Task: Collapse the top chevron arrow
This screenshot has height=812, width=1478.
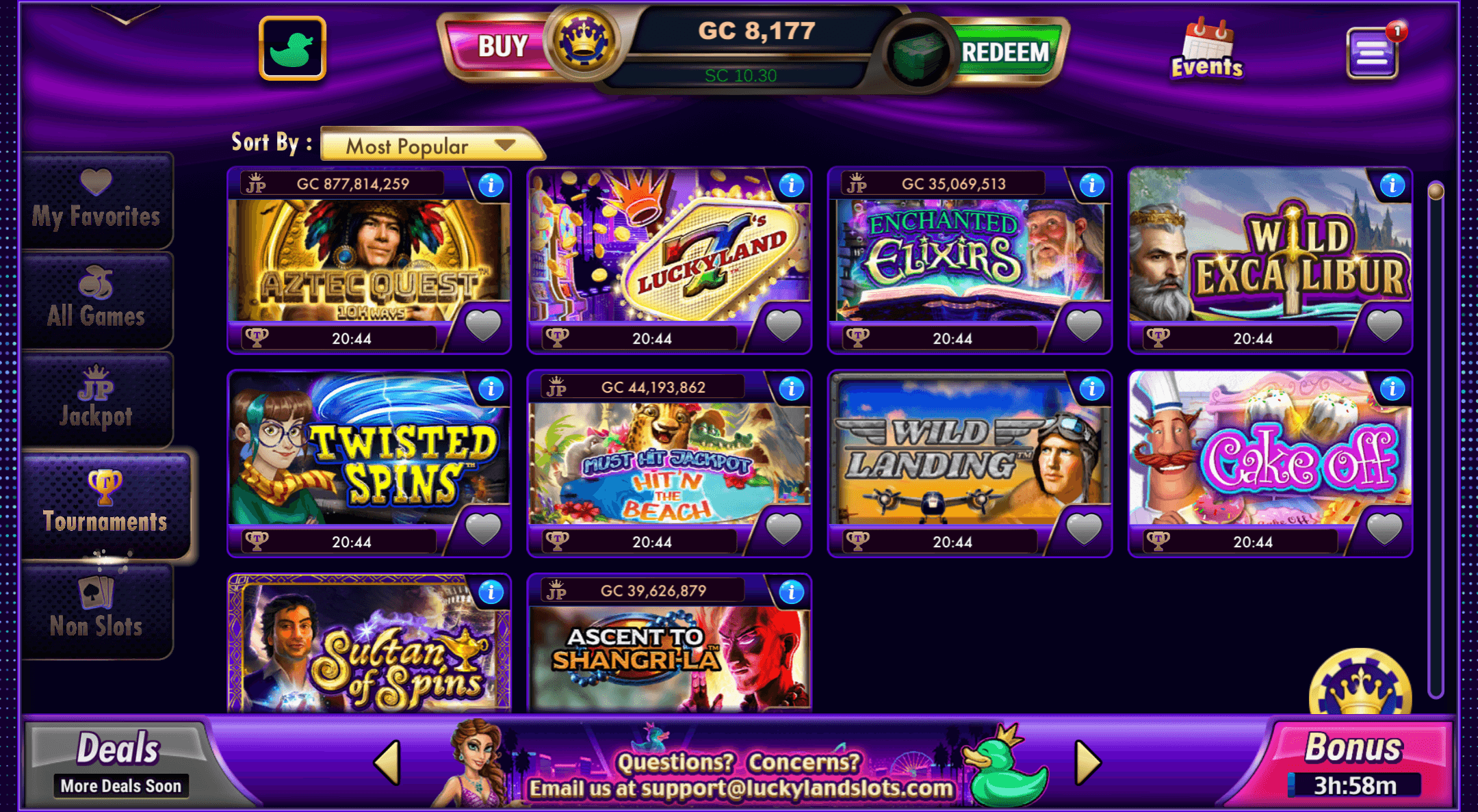Action: [125, 15]
